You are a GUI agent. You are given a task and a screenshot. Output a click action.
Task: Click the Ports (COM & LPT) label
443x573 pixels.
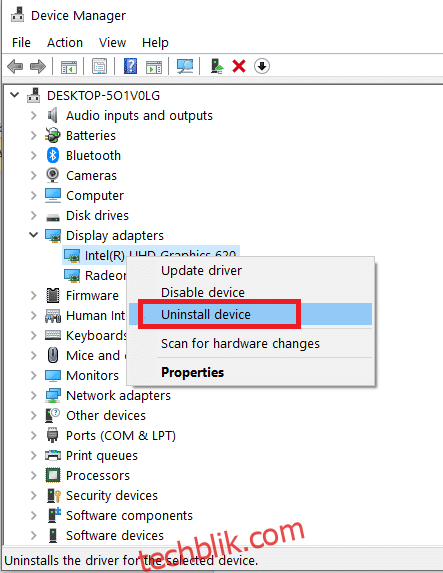121,436
